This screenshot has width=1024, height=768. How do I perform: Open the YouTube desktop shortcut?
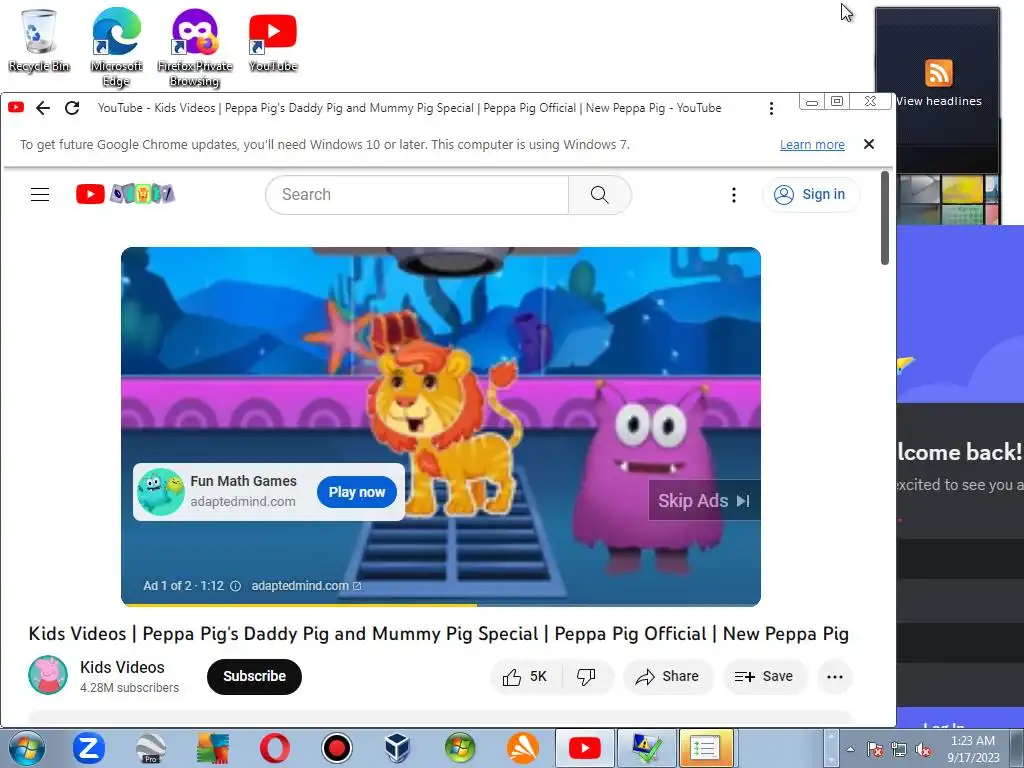pyautogui.click(x=273, y=41)
